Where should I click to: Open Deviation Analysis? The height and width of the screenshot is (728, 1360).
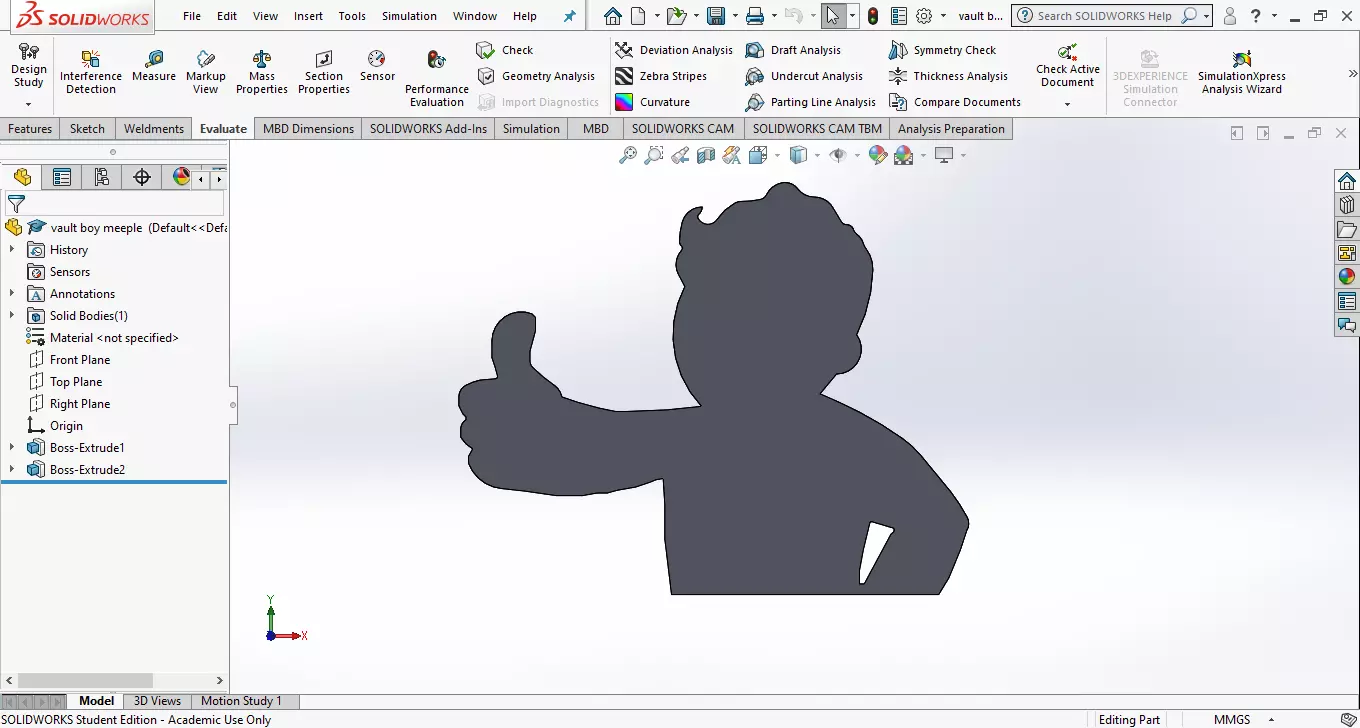point(674,50)
